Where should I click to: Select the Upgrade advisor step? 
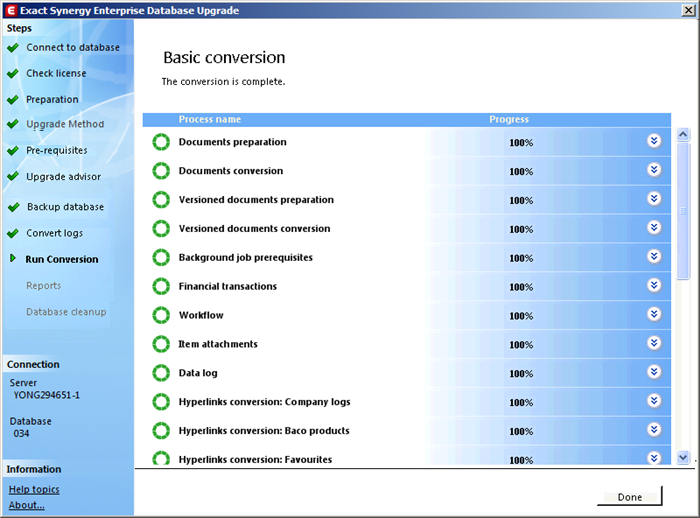click(63, 177)
